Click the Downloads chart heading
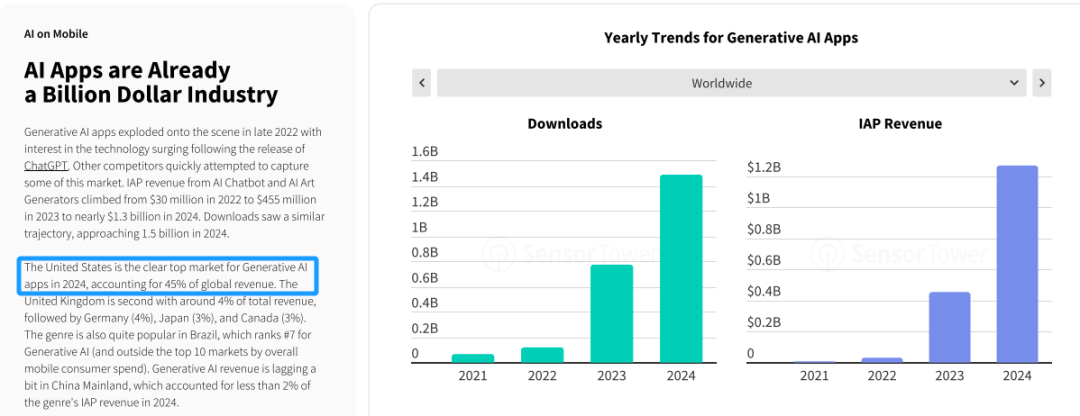This screenshot has width=1080, height=416. tap(565, 124)
